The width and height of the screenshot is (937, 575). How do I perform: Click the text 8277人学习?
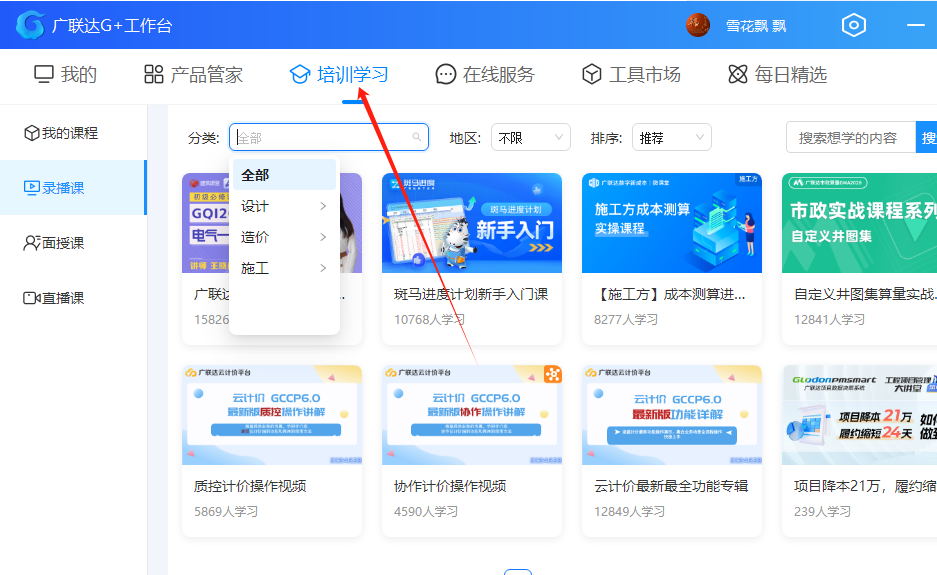point(626,320)
